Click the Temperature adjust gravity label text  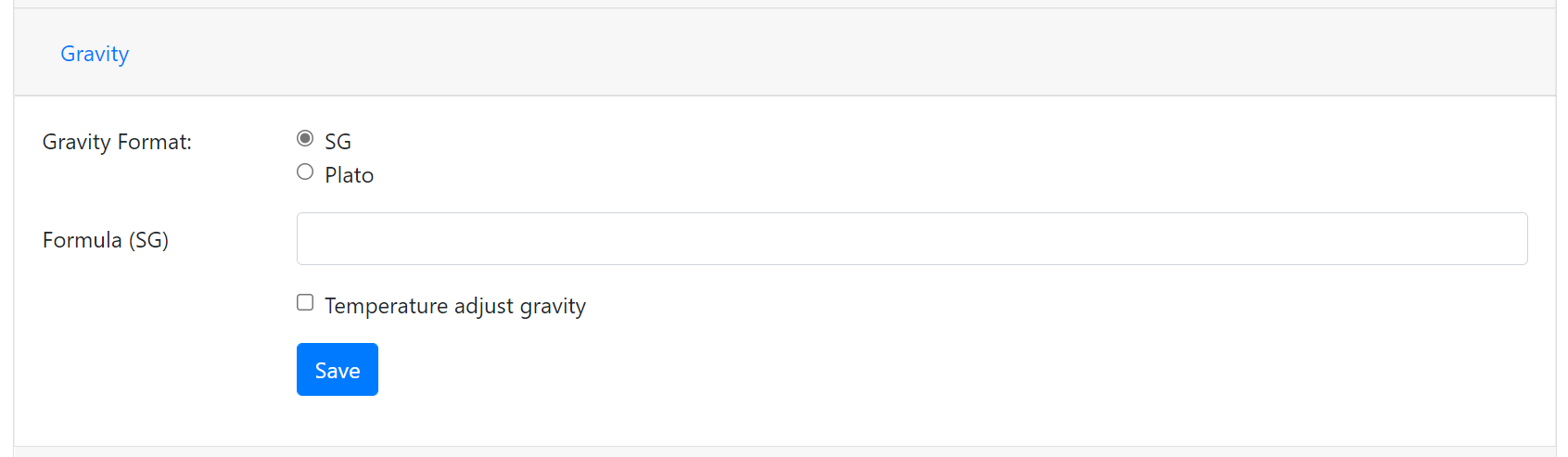(455, 306)
